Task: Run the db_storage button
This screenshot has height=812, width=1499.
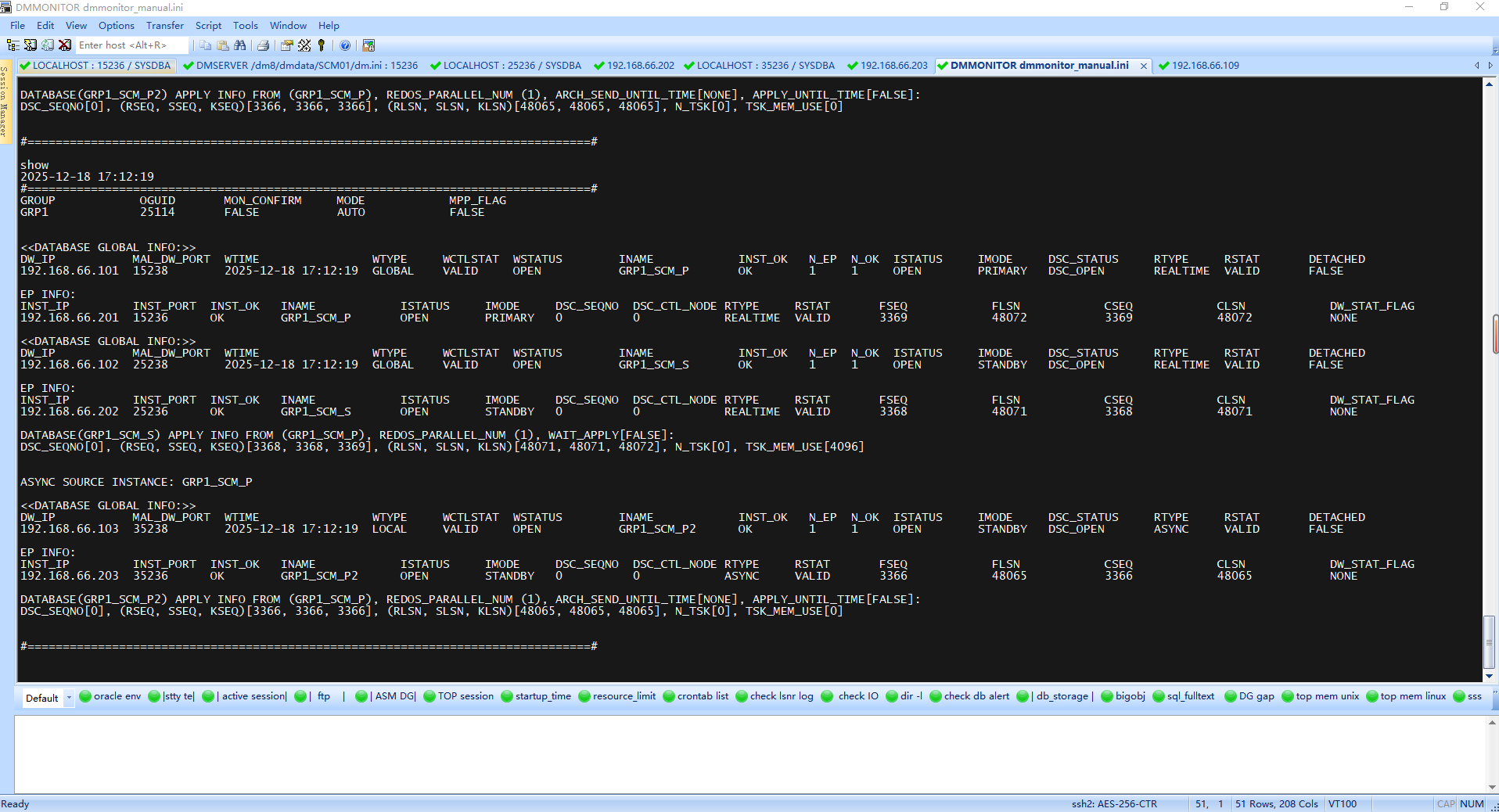Action: [x=1055, y=696]
